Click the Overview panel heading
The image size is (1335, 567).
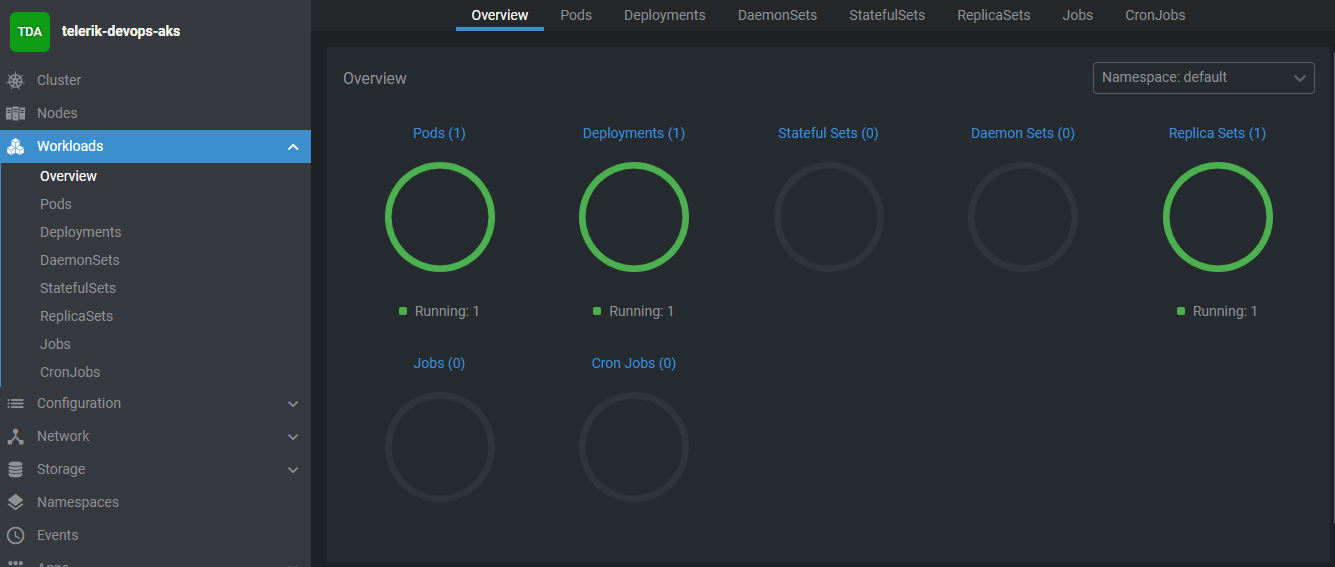coord(375,78)
